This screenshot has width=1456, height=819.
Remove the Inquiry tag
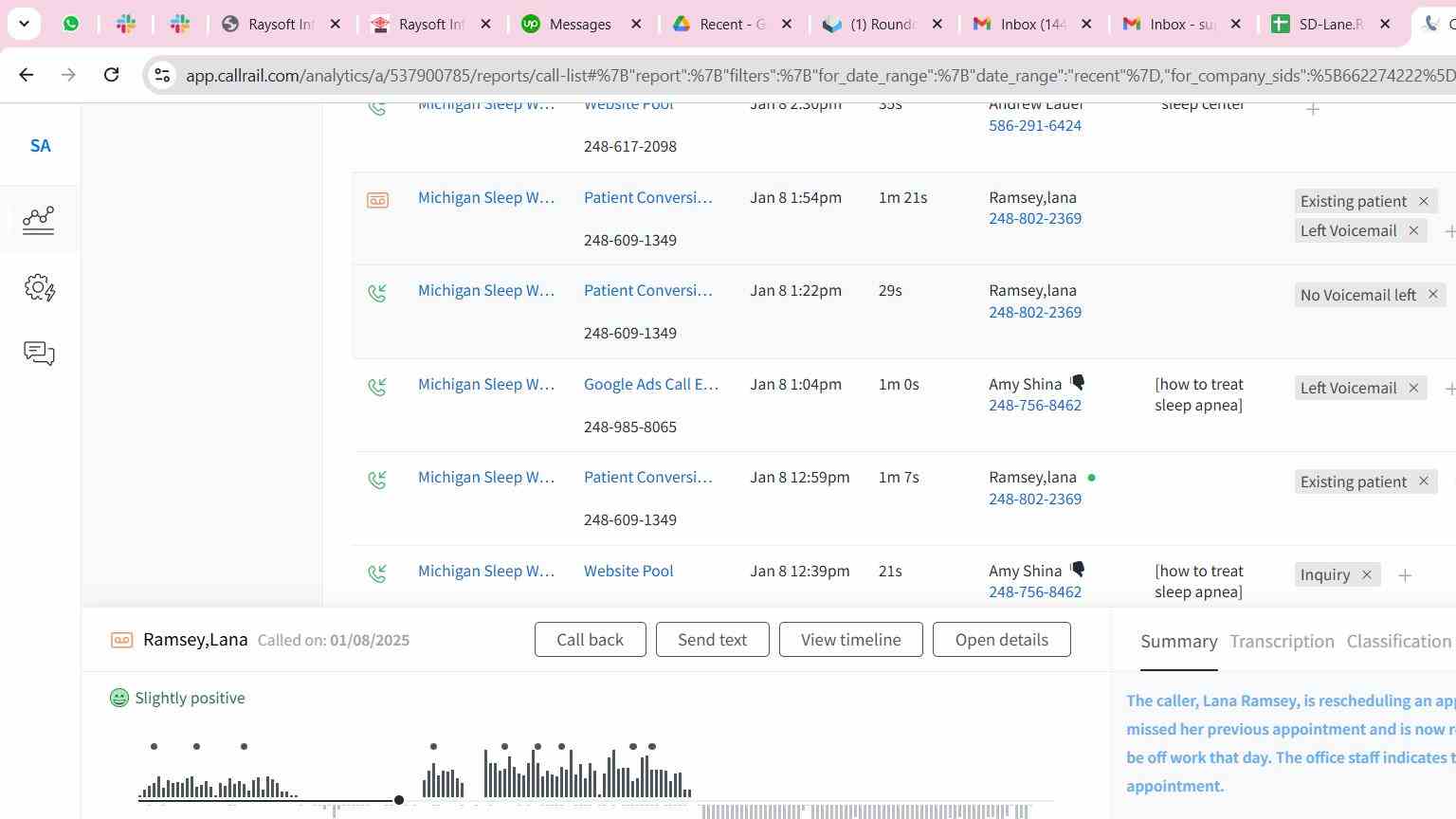tap(1367, 574)
